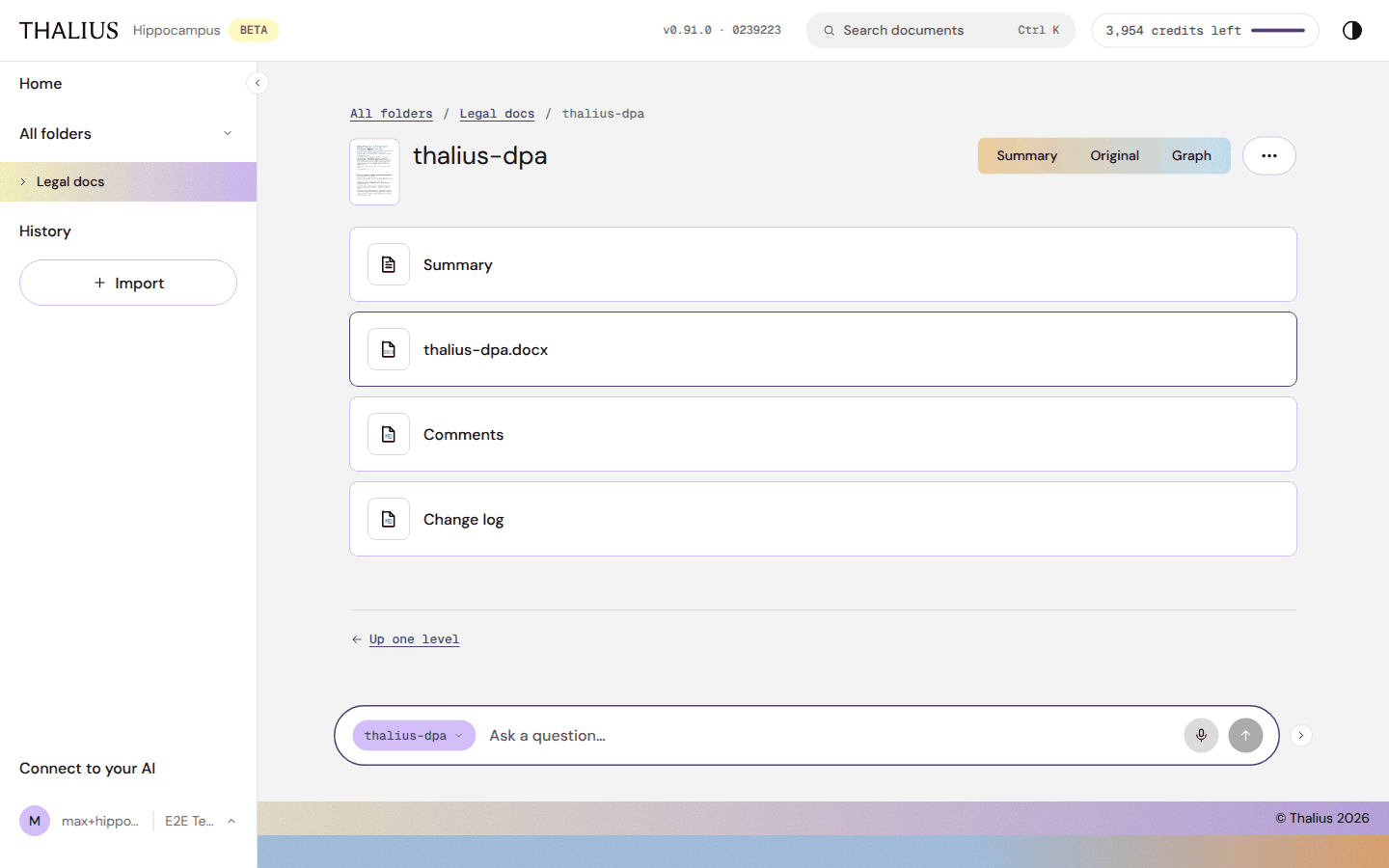Focus the Search documents field

point(940,31)
